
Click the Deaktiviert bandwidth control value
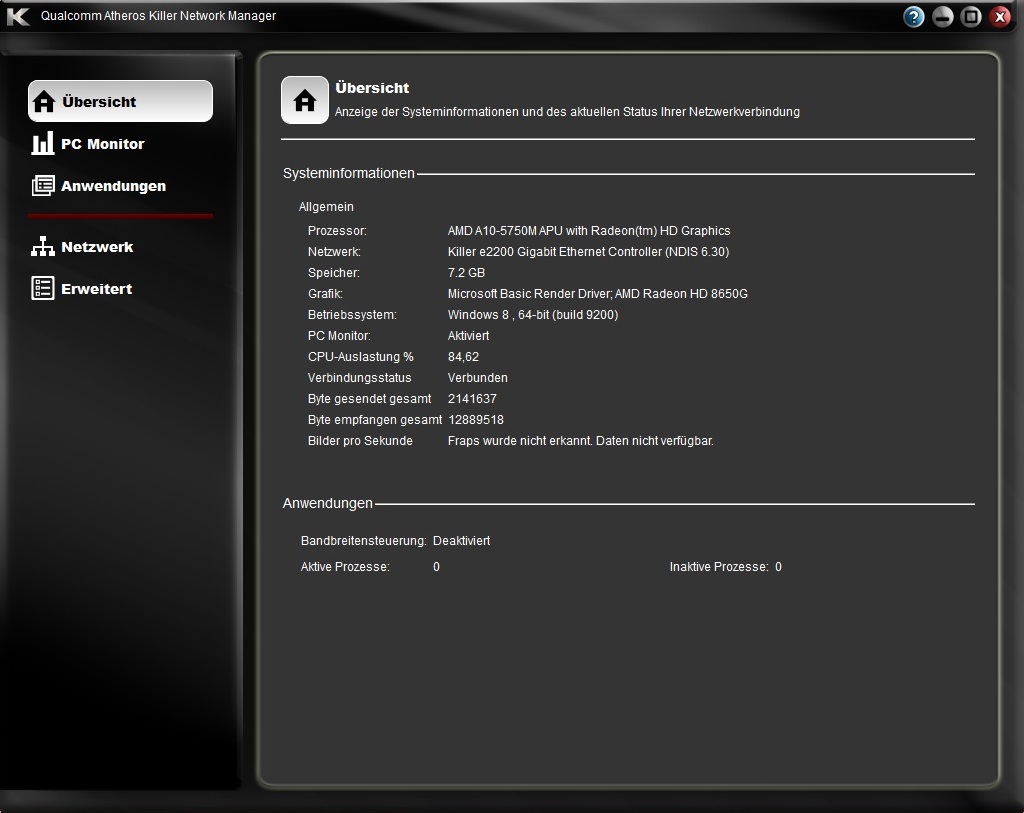(461, 541)
